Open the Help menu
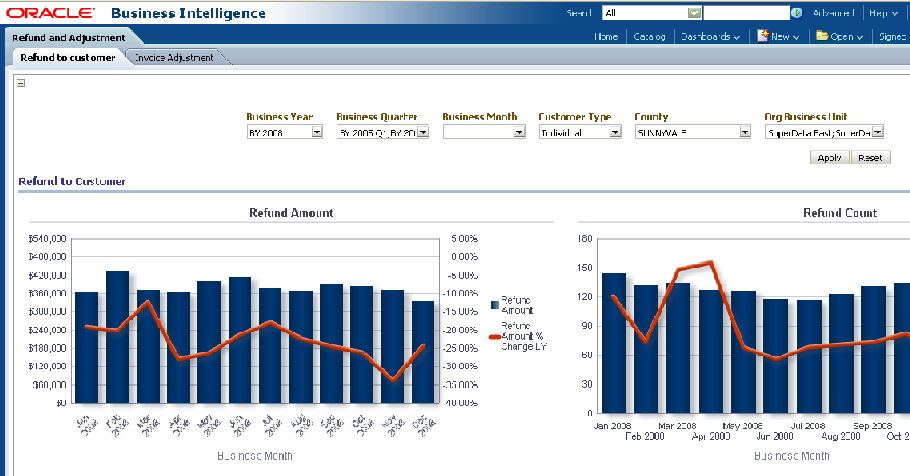Viewport: 910px width, 476px height. click(883, 13)
